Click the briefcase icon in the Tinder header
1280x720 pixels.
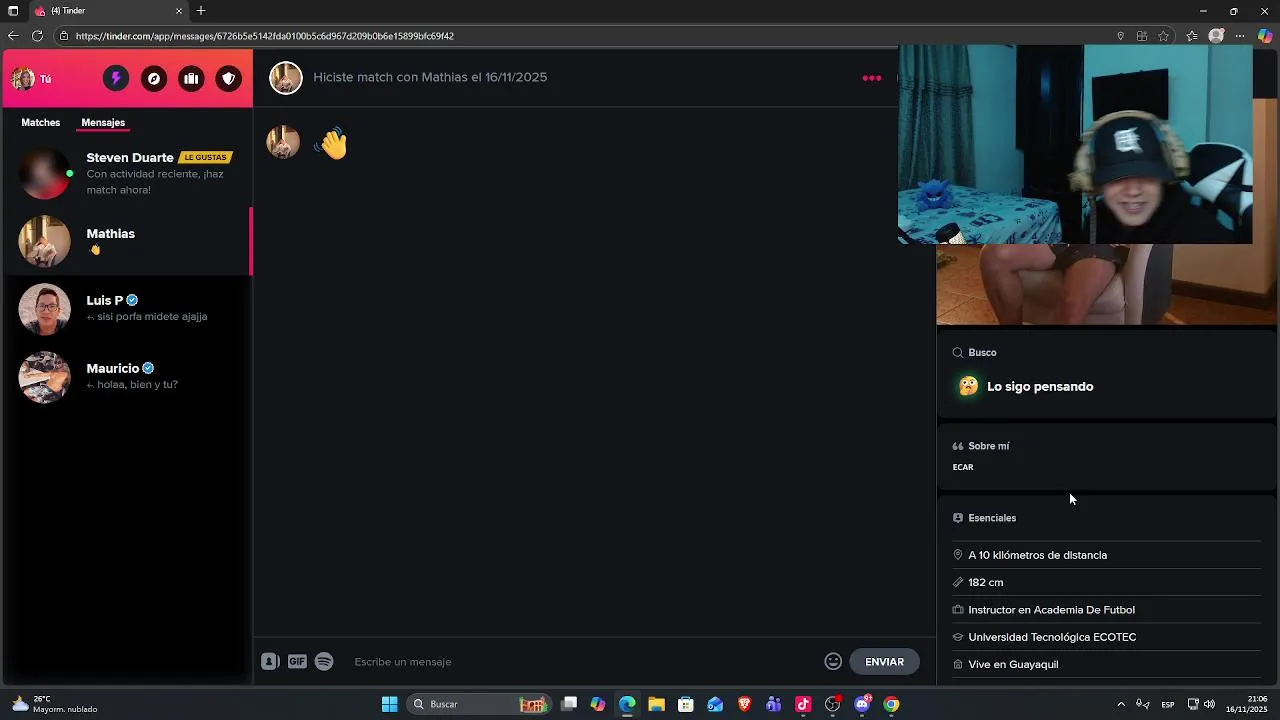coord(191,79)
